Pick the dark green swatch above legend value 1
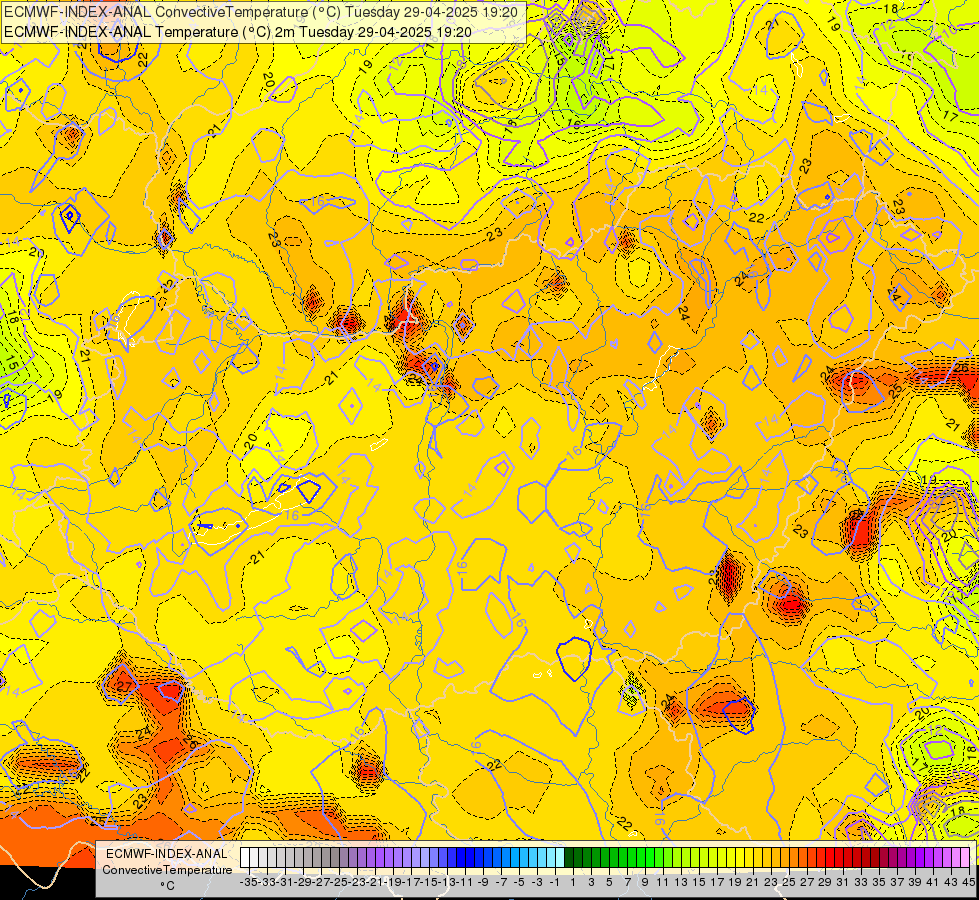Viewport: 979px width, 900px height. (x=569, y=857)
